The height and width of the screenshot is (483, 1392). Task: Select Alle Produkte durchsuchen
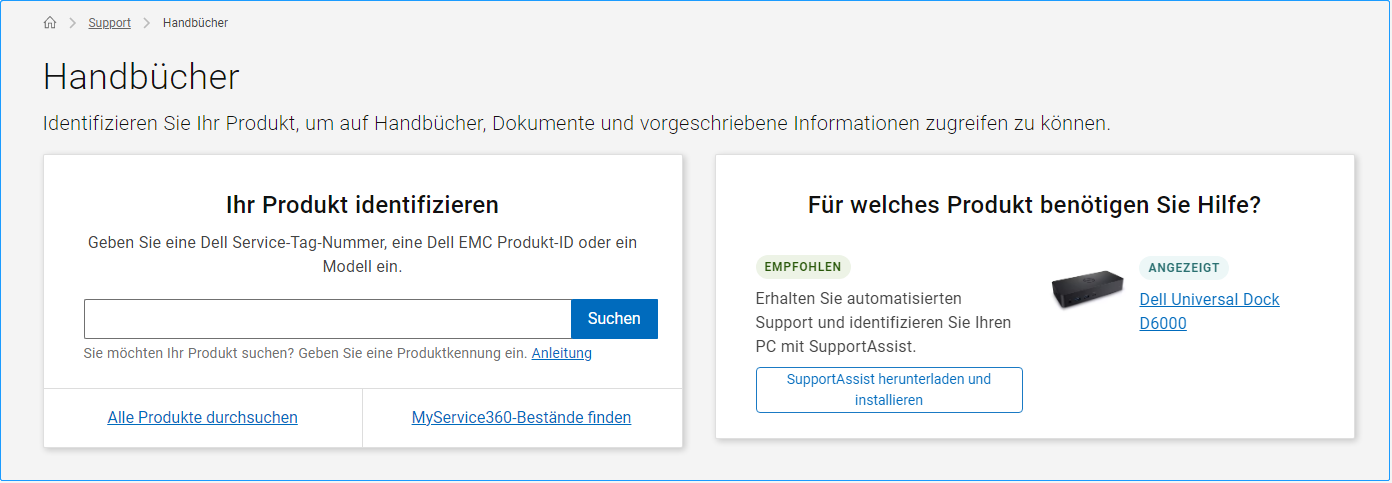point(202,418)
